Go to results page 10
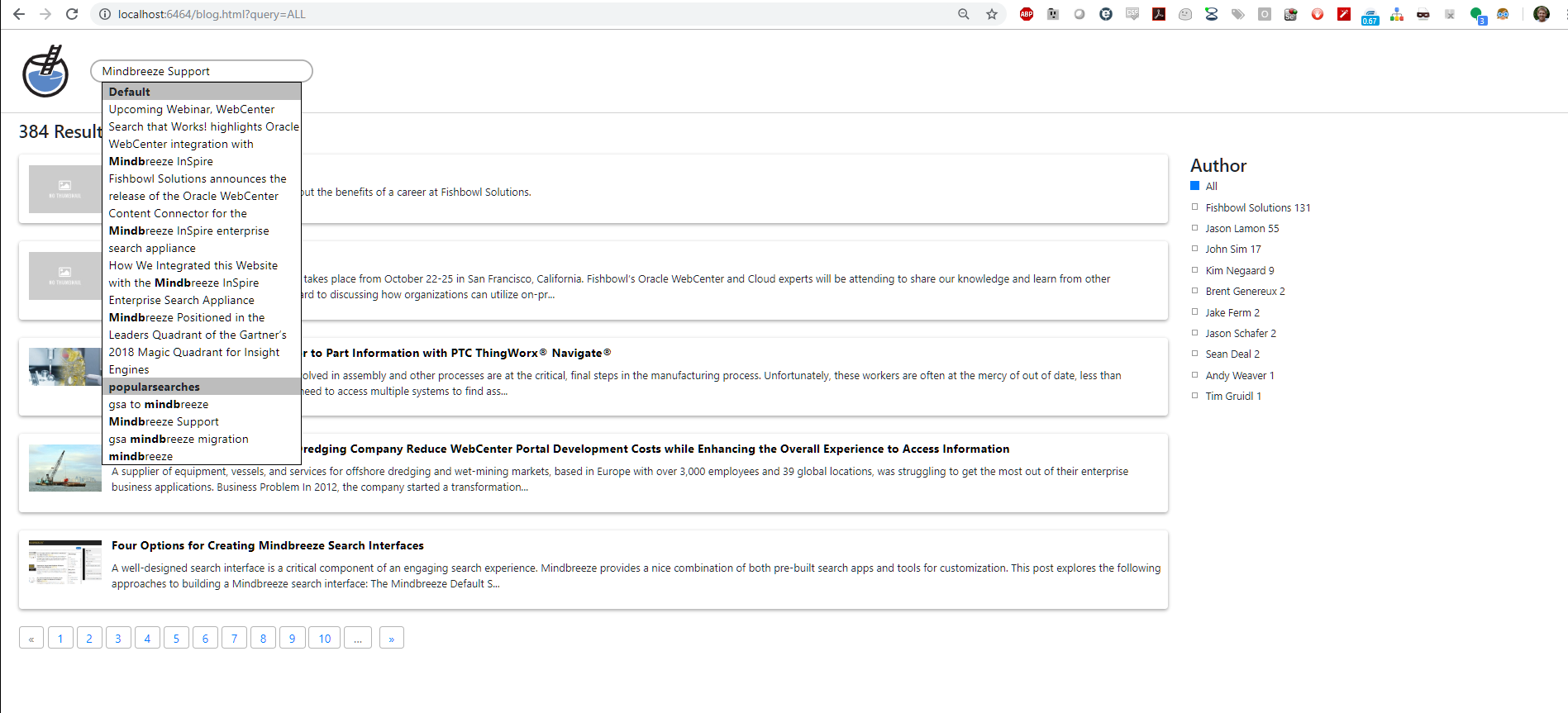Viewport: 1568px width, 713px height. pyautogui.click(x=325, y=638)
